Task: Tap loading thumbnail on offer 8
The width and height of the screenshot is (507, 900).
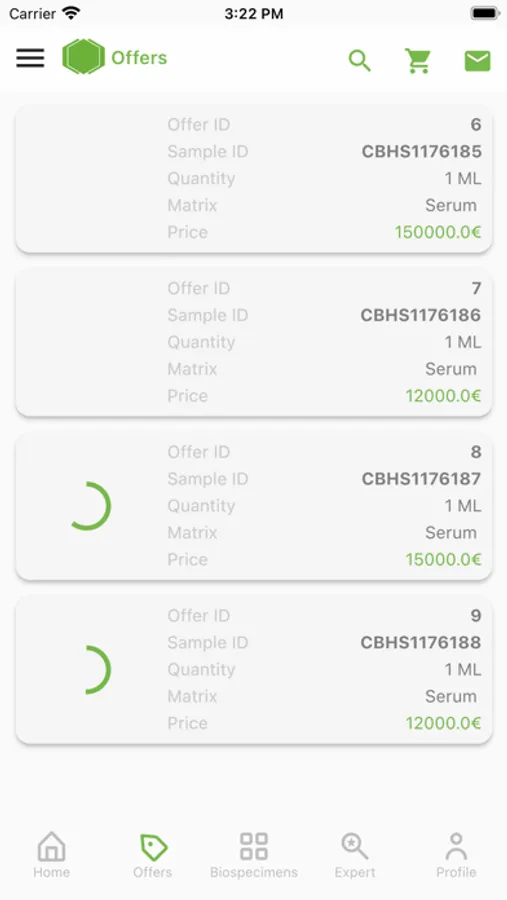Action: (89, 506)
